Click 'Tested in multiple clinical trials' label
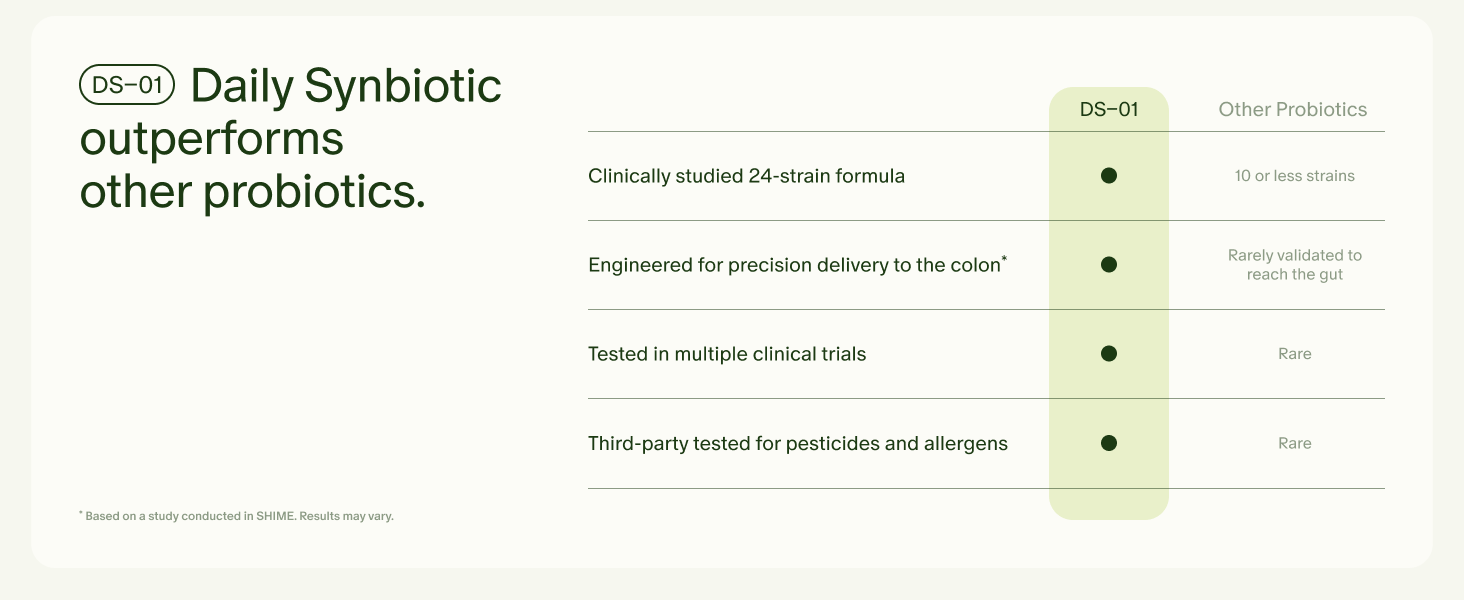The image size is (1464, 600). (727, 354)
